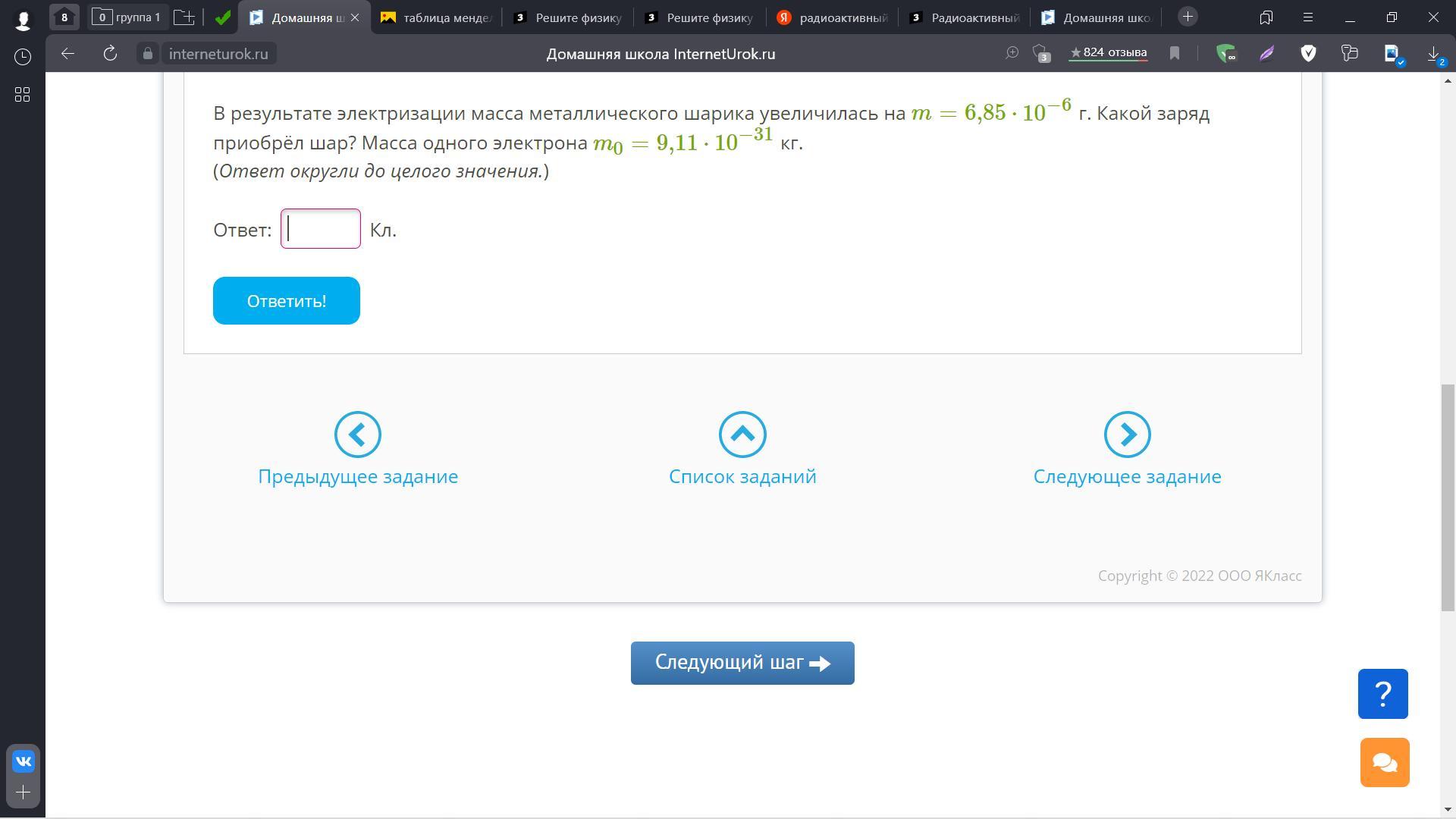Screen dimensions: 1456x819
Task: Open the 824 отзыва reviews badge
Action: [1108, 53]
